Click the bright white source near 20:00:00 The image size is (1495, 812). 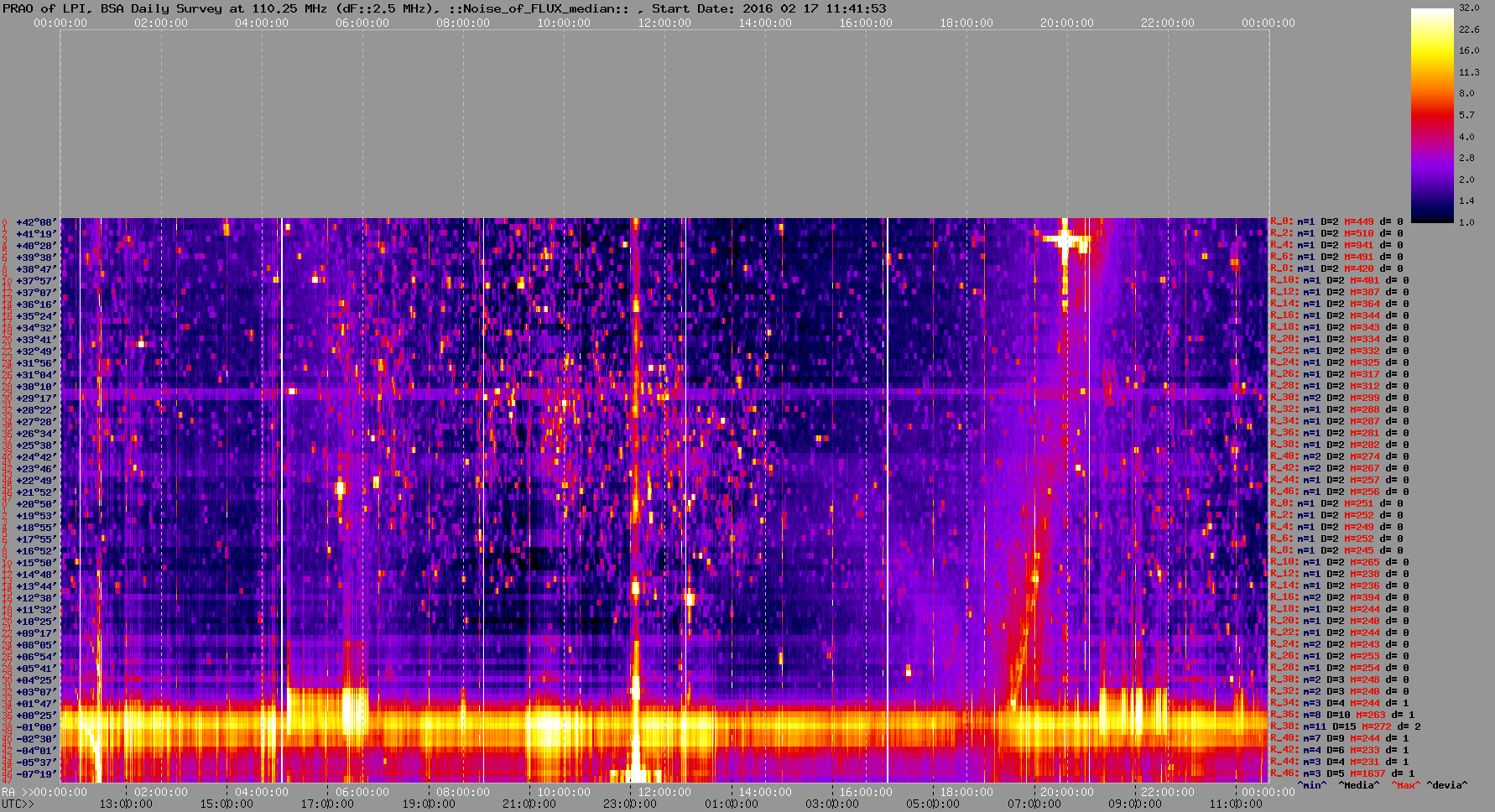click(1065, 240)
